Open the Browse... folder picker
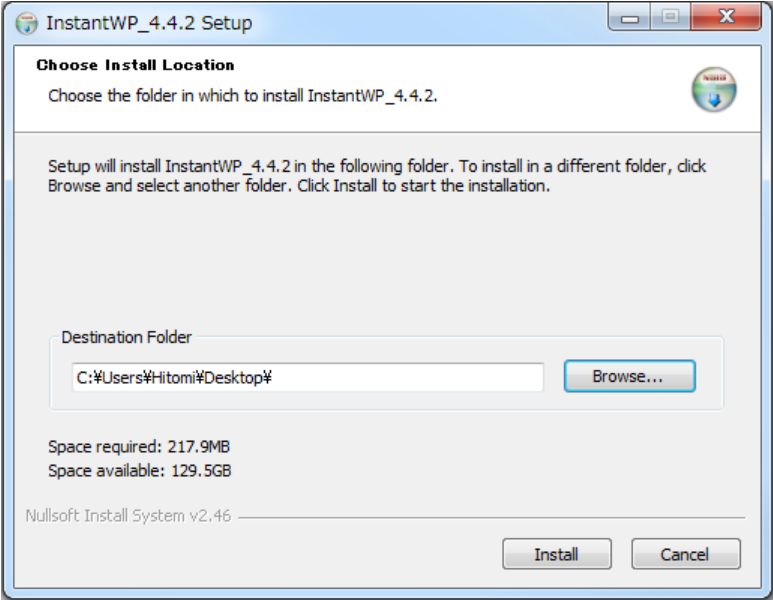This screenshot has width=773, height=600. pos(630,376)
